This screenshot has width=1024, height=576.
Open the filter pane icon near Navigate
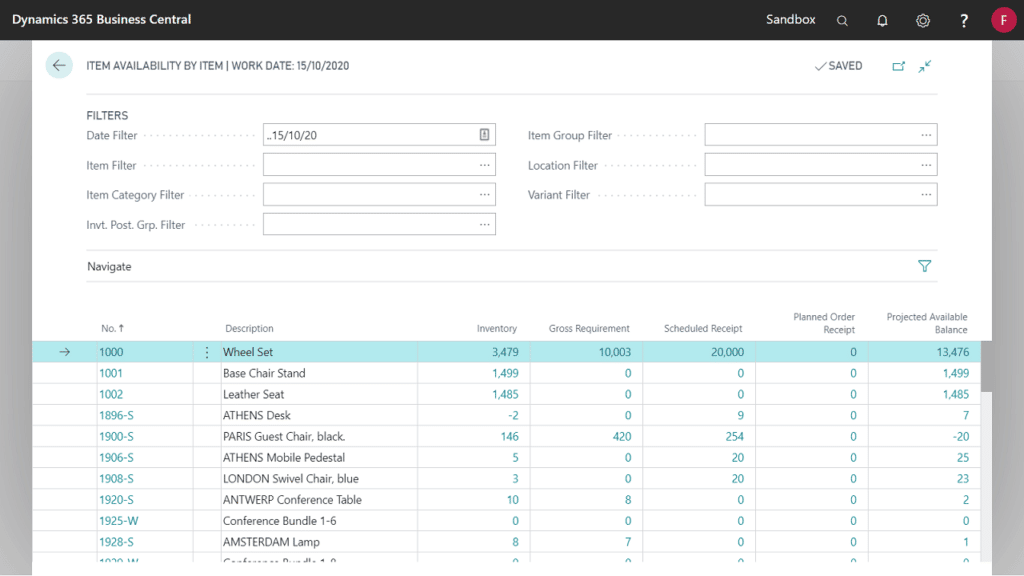[924, 266]
